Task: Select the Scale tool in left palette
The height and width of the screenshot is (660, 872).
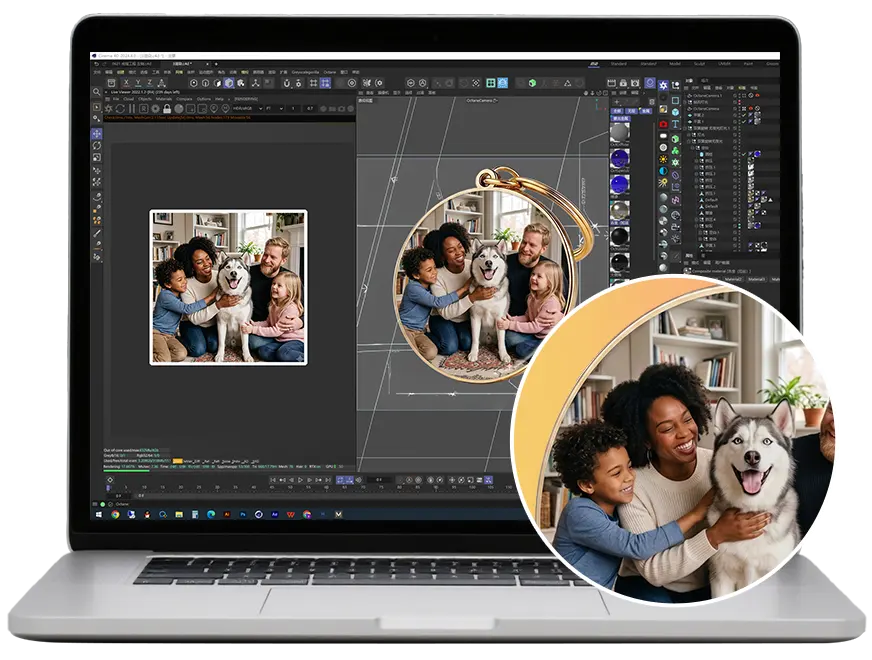Action: click(x=96, y=158)
